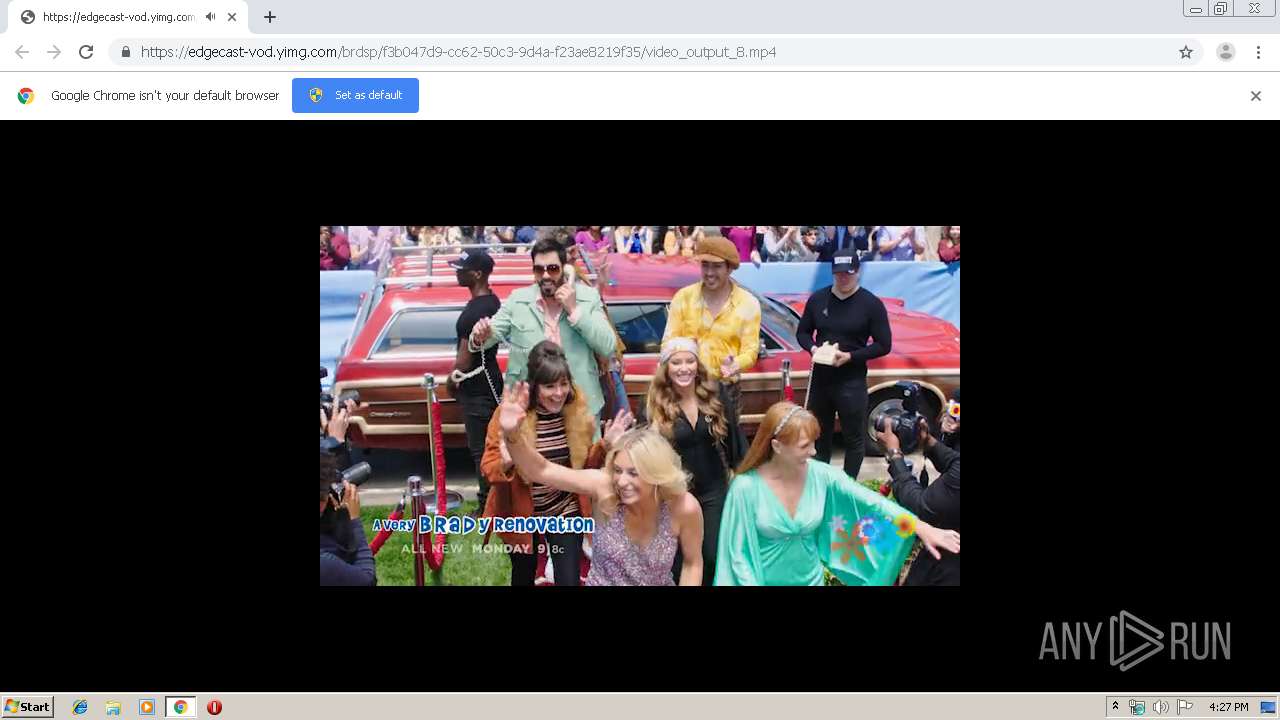Open Windows Media Player from the taskbar

click(147, 707)
